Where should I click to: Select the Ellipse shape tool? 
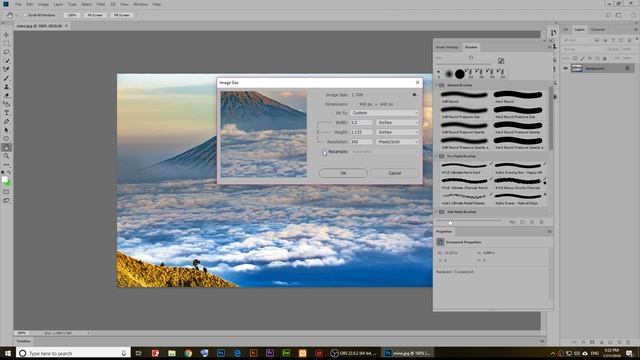(x=6, y=139)
